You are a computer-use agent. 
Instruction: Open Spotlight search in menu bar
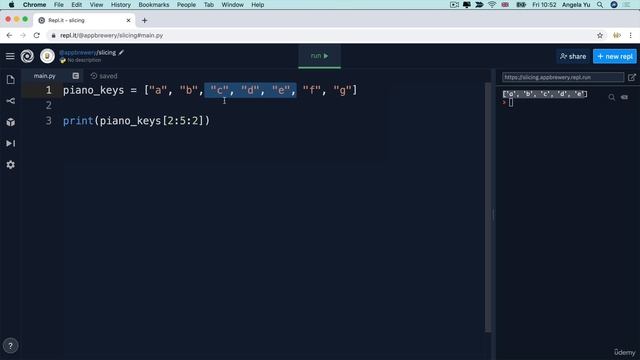point(600,5)
